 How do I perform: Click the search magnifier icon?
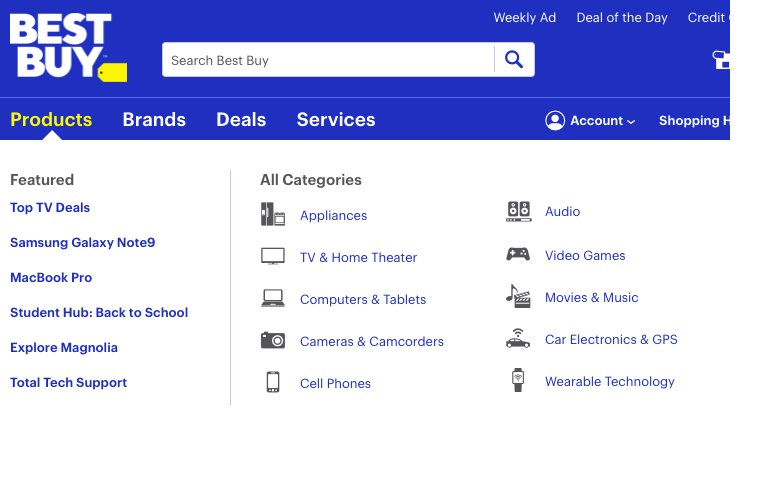(x=514, y=60)
